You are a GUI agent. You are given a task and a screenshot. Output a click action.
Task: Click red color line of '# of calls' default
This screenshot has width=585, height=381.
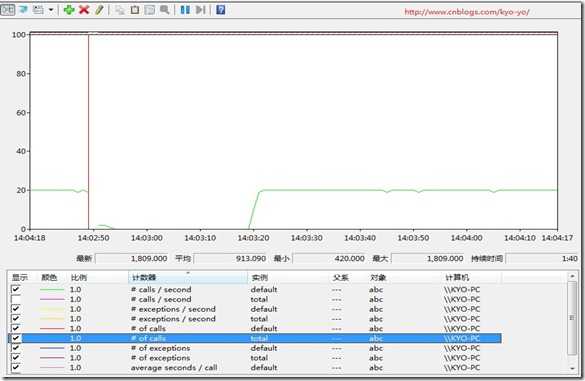pos(52,328)
